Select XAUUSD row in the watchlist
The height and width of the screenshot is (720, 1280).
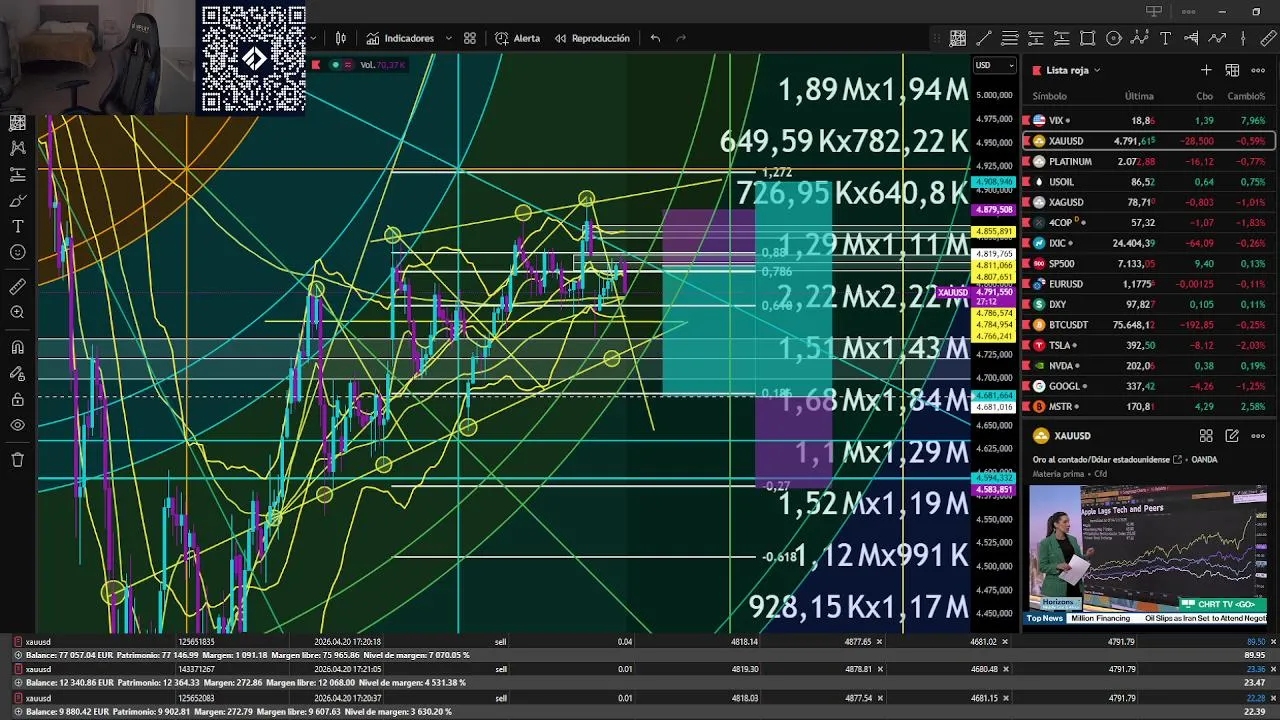click(x=1148, y=141)
